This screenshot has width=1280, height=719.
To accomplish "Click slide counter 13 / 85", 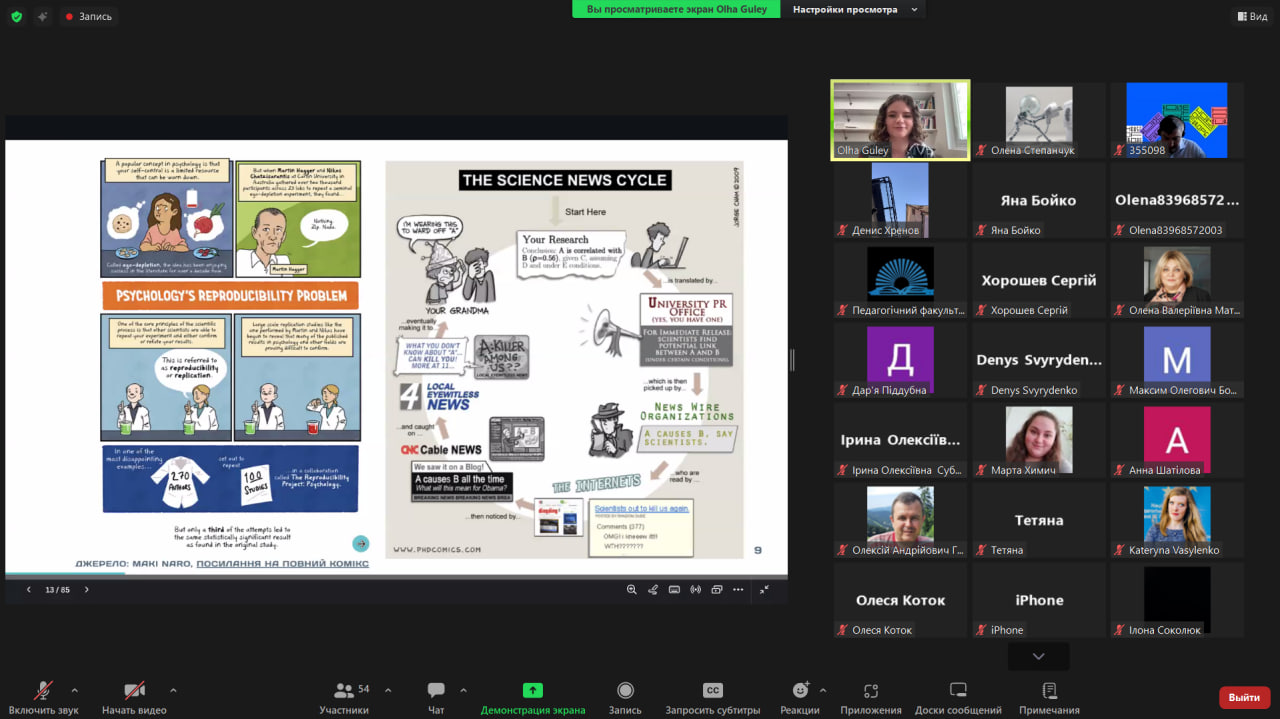I will click(x=57, y=590).
